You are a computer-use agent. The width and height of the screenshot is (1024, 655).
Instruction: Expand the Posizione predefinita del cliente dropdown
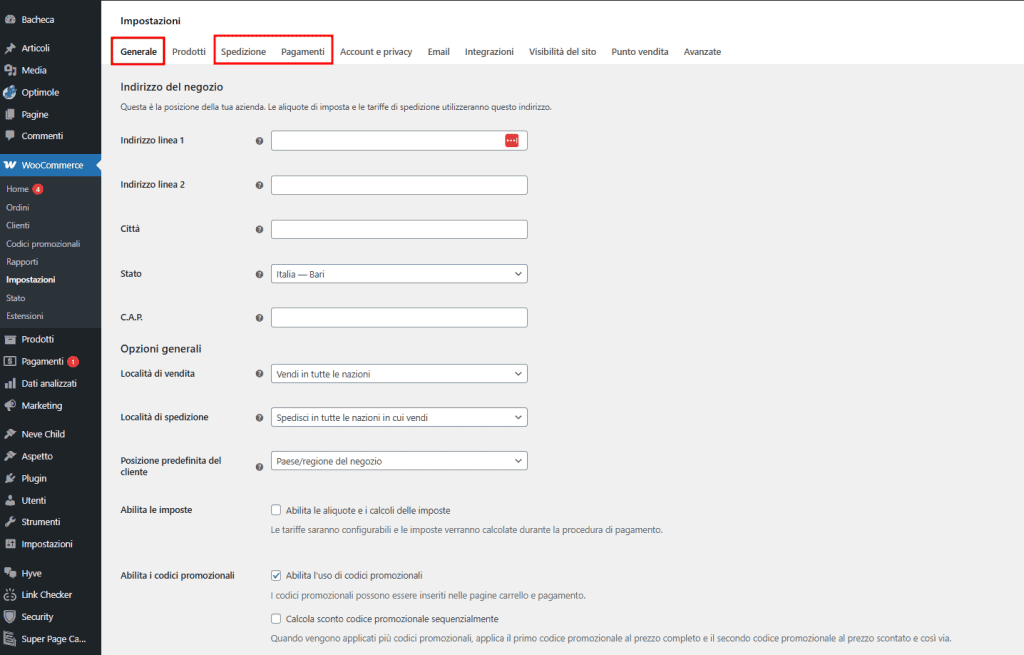399,460
